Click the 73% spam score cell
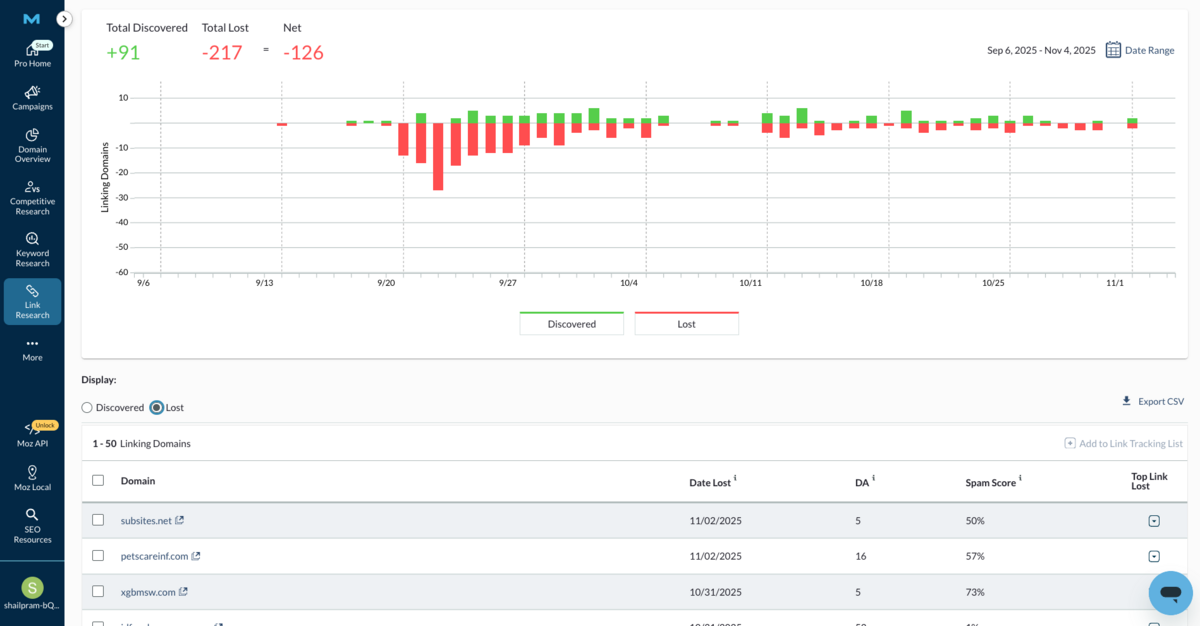 click(x=975, y=592)
